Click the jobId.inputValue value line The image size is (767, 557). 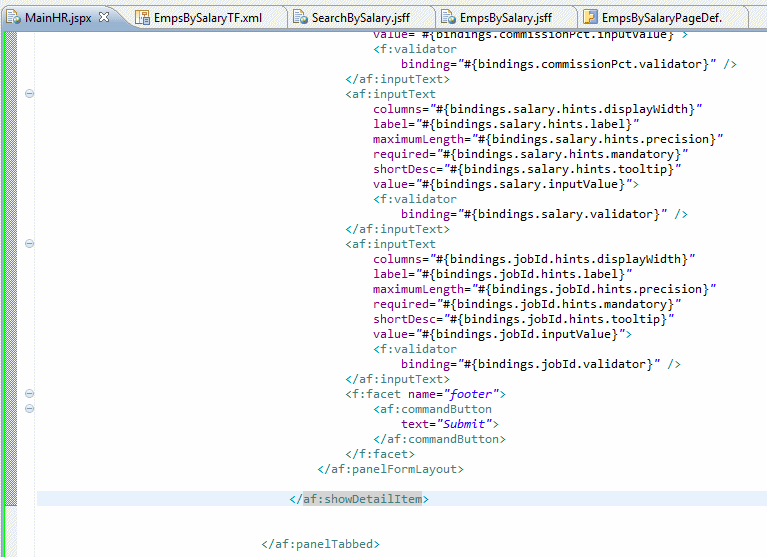click(x=502, y=334)
